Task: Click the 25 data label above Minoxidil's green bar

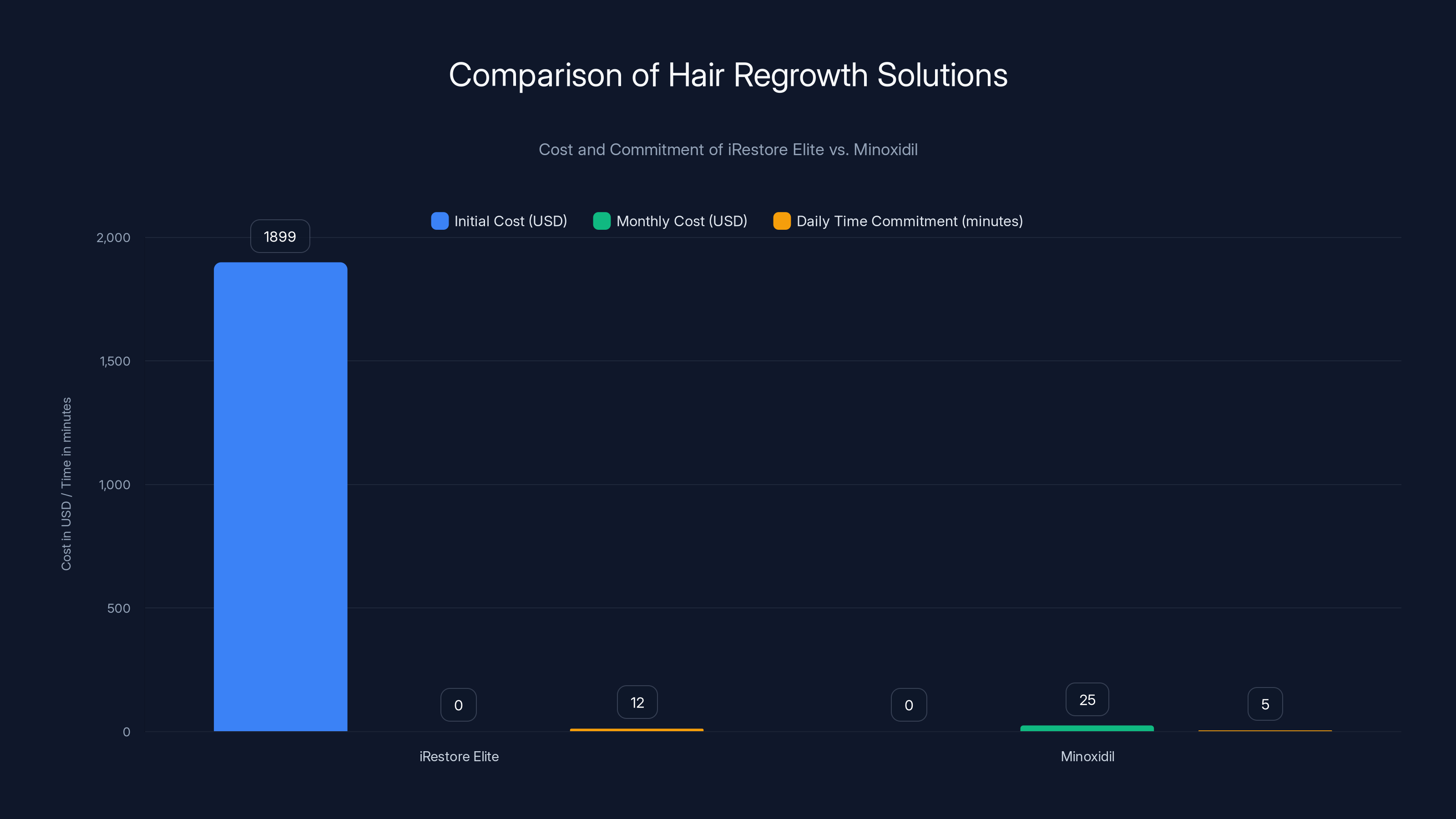Action: tap(1087, 699)
